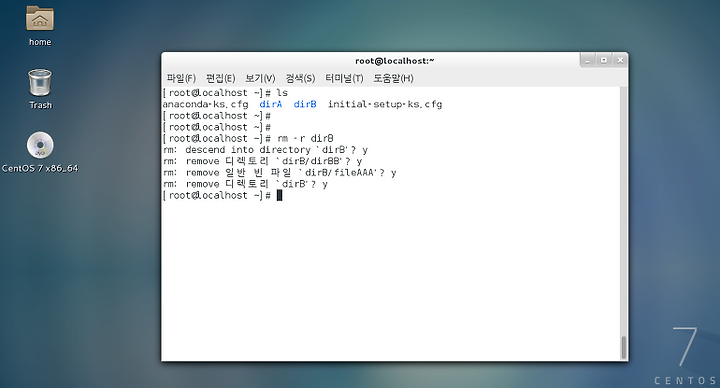The width and height of the screenshot is (720, 388).
Task: Open the 편집(E) menu
Action: tap(220, 79)
